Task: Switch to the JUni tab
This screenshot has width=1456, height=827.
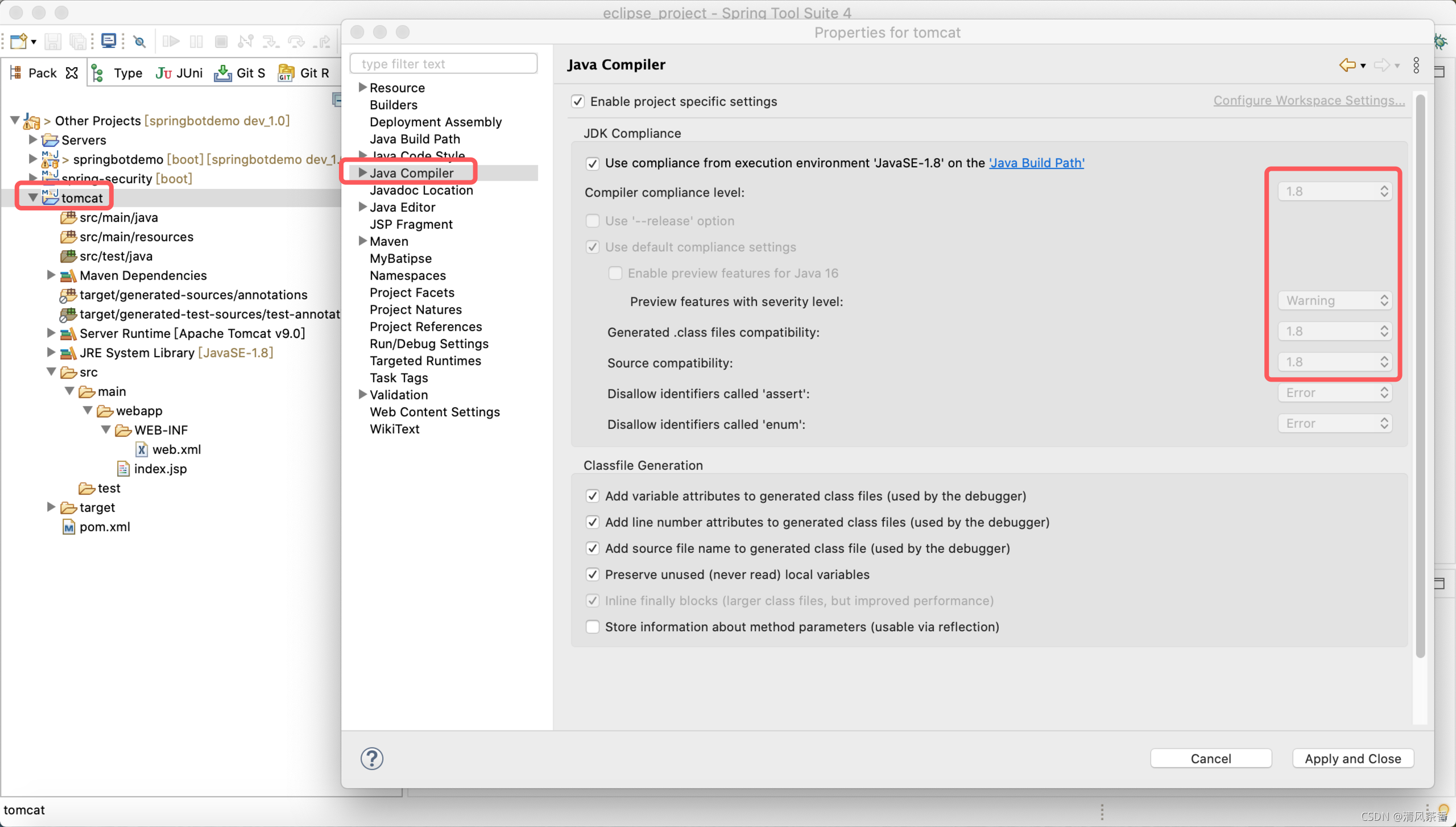Action: [179, 73]
